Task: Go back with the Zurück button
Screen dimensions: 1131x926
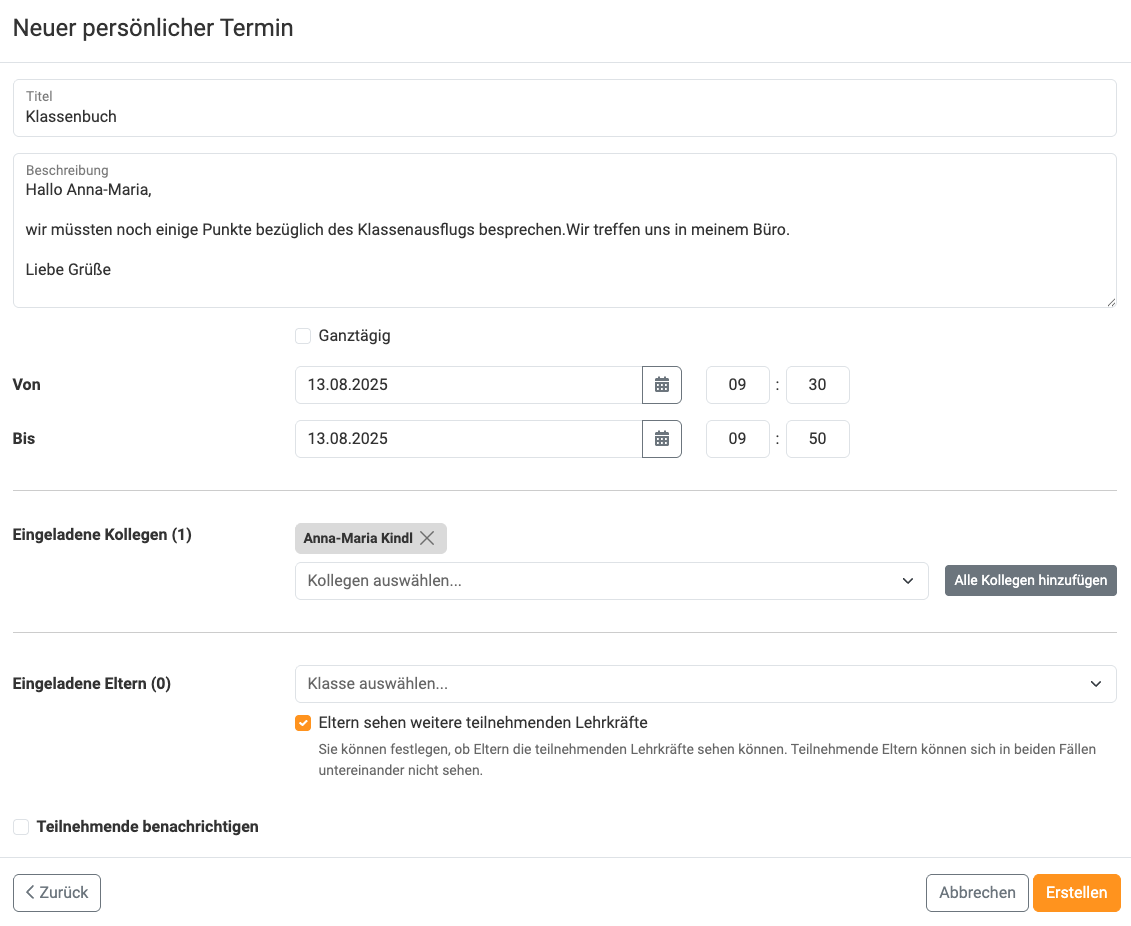Action: point(57,893)
